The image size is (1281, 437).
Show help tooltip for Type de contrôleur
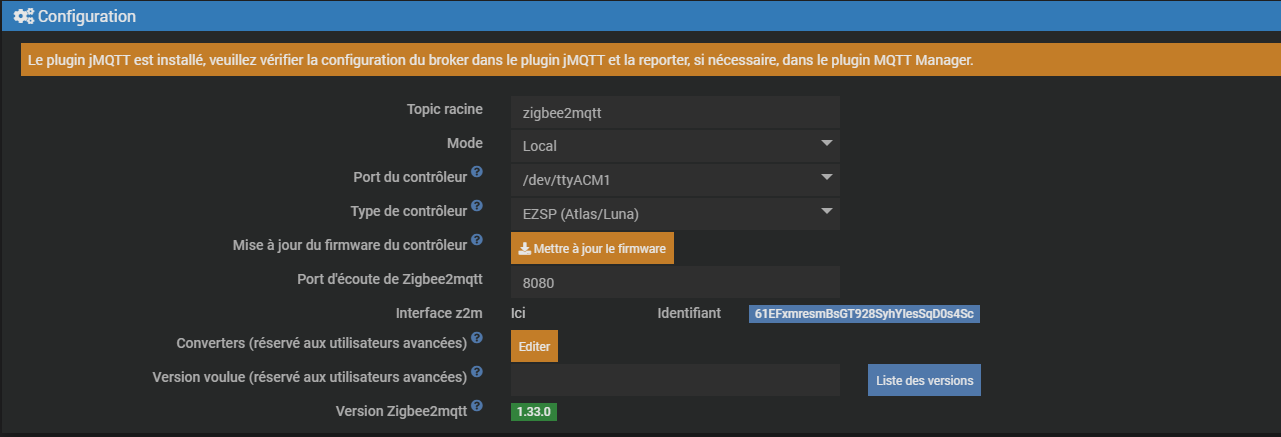(477, 207)
